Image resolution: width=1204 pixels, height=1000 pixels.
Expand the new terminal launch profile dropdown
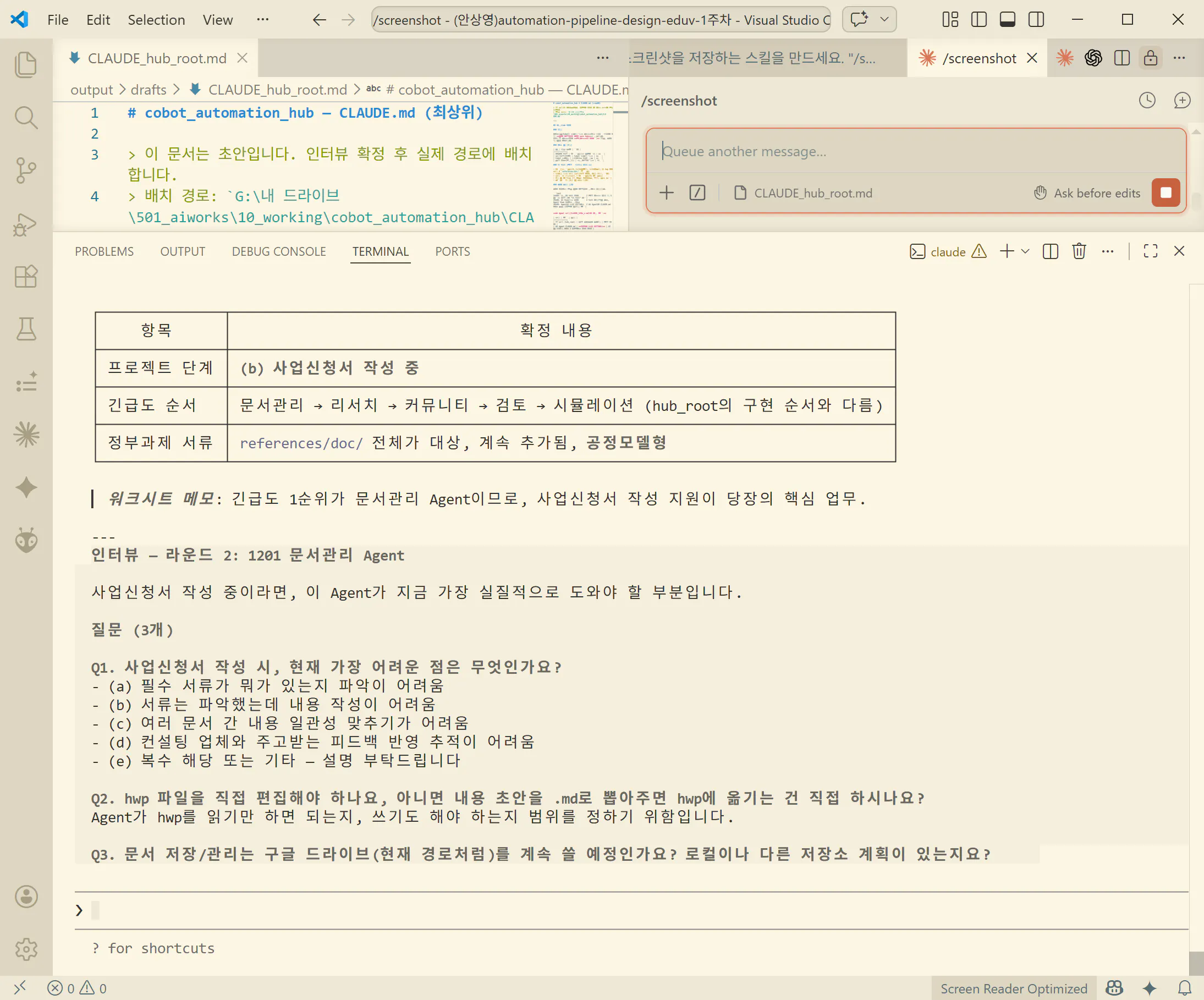click(1026, 251)
